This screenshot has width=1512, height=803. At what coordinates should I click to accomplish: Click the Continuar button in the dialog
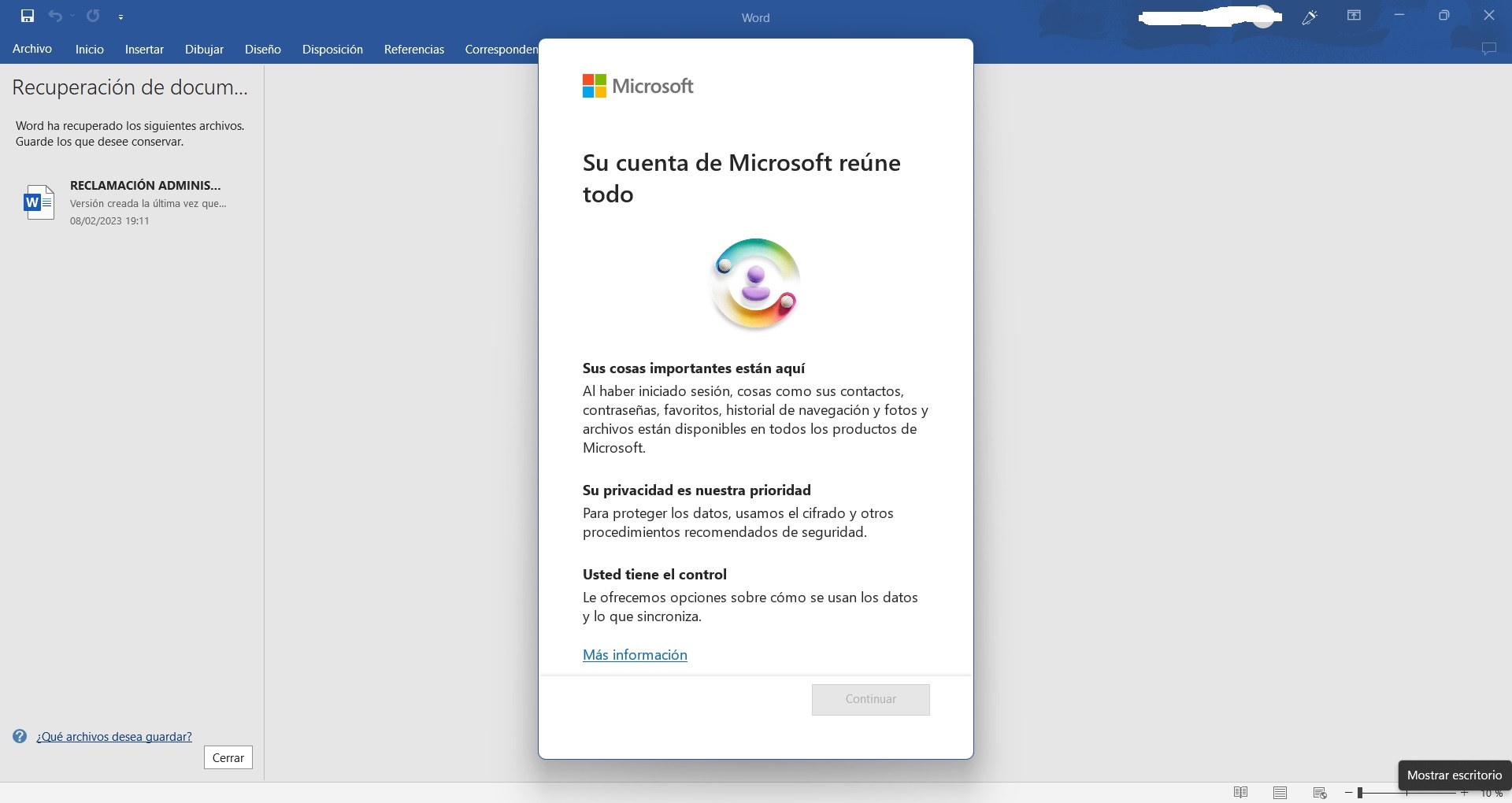pyautogui.click(x=871, y=699)
